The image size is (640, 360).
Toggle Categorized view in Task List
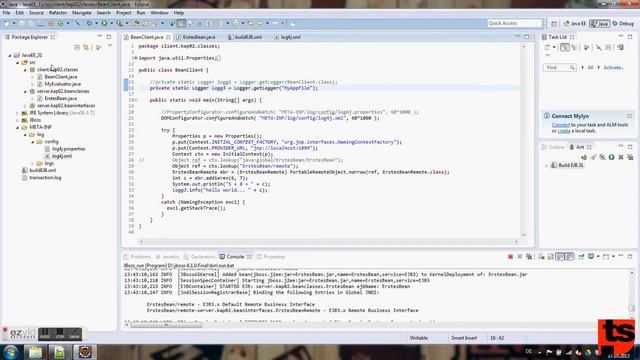pos(564,47)
